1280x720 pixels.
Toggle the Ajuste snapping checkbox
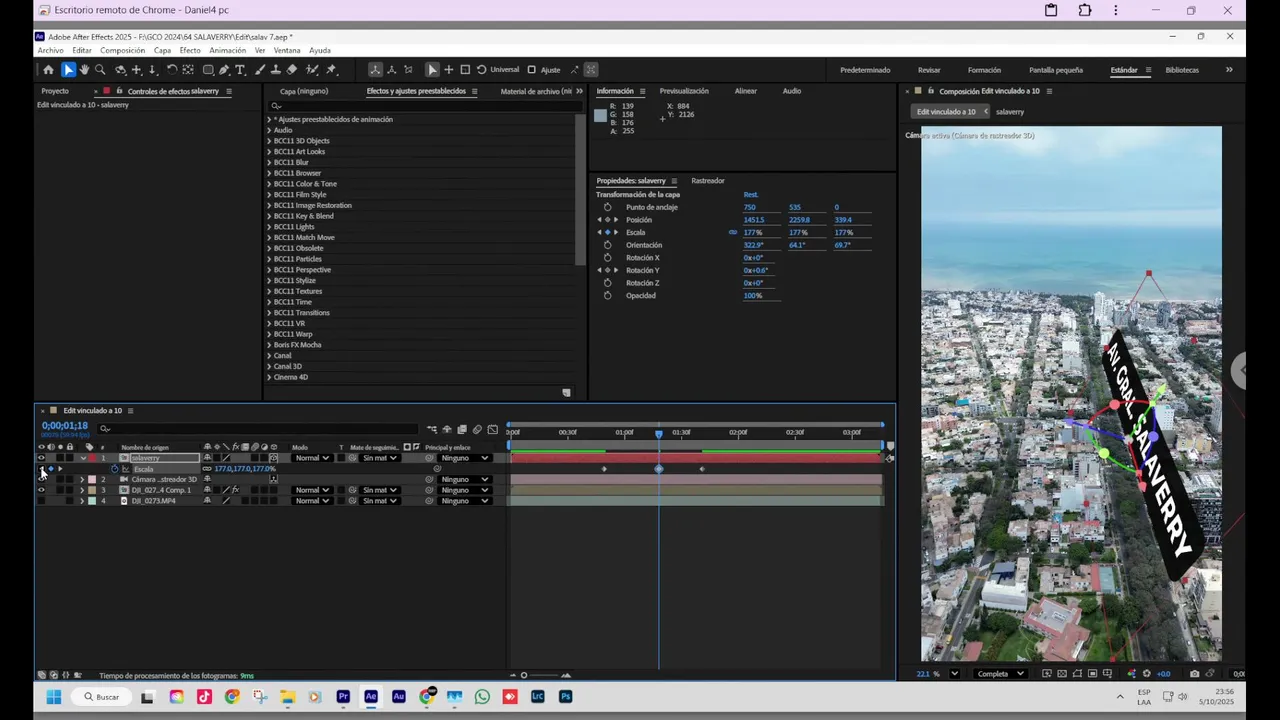point(531,70)
